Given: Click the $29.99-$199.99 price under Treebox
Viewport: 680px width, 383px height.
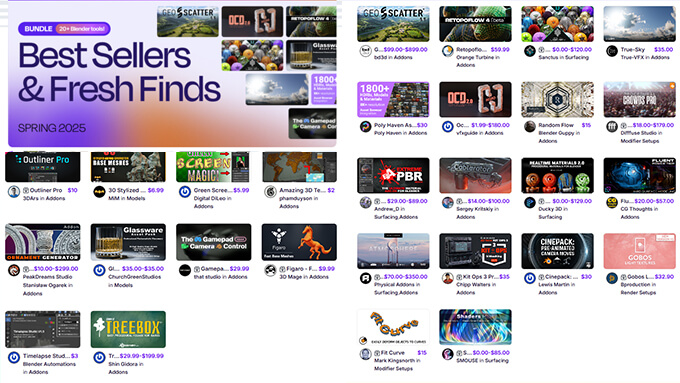Looking at the screenshot, I should coord(142,356).
